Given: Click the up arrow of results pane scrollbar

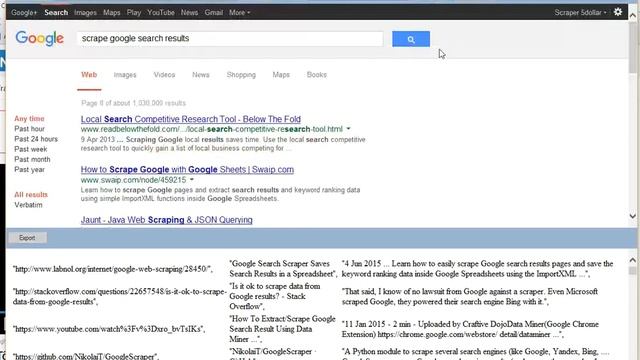Looking at the screenshot, I should point(633,260).
